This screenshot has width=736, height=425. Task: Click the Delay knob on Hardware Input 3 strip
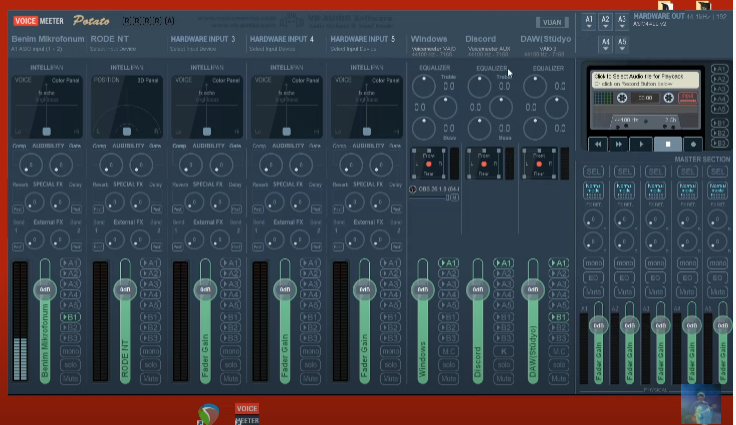(x=220, y=202)
